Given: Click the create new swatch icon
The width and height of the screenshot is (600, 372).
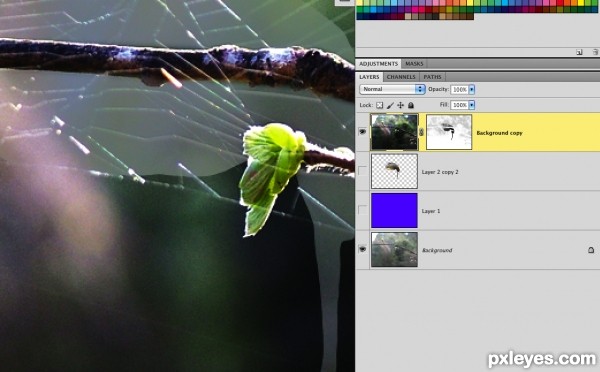Looking at the screenshot, I should [x=579, y=52].
